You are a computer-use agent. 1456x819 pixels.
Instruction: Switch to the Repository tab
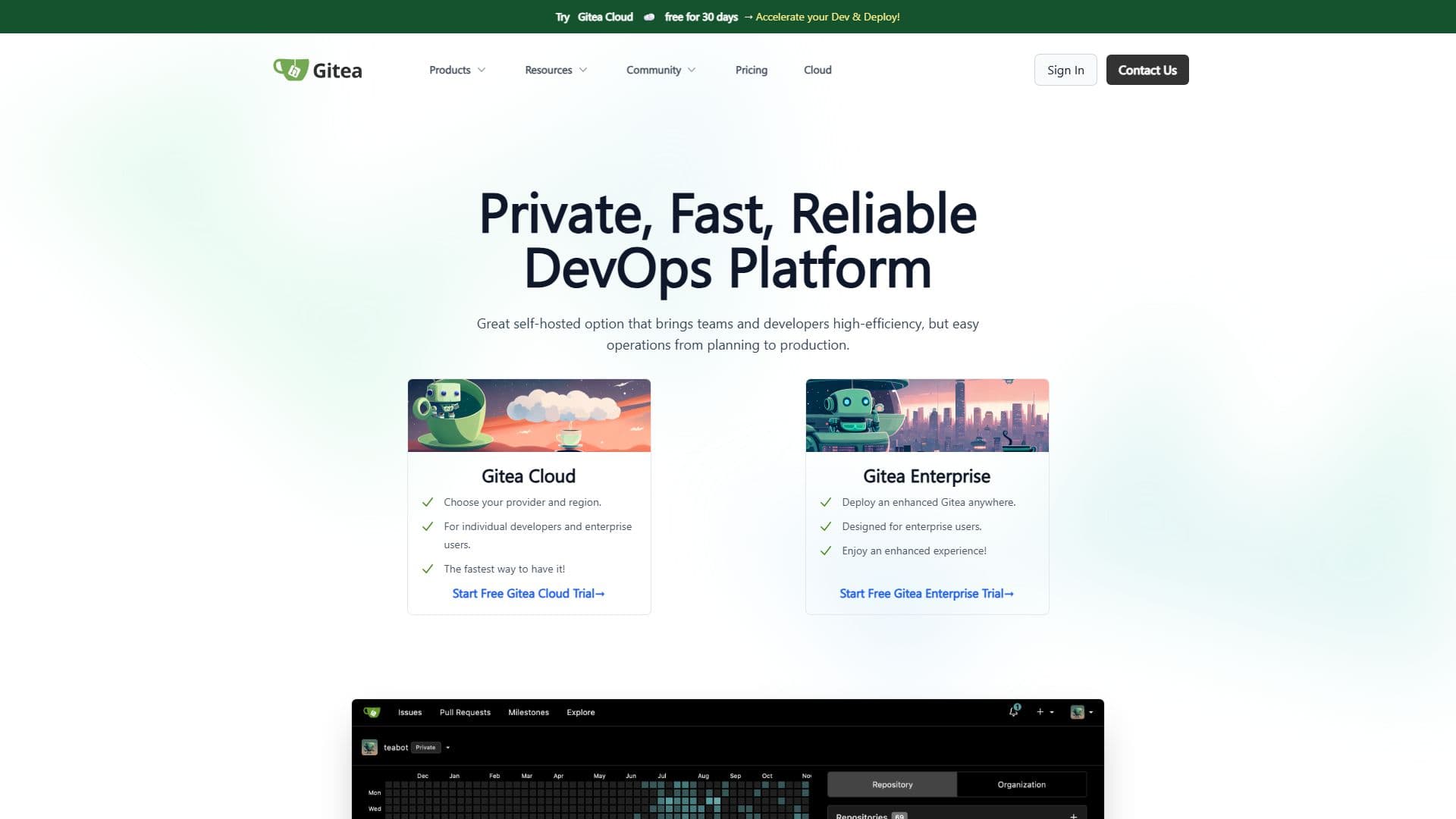coord(892,784)
